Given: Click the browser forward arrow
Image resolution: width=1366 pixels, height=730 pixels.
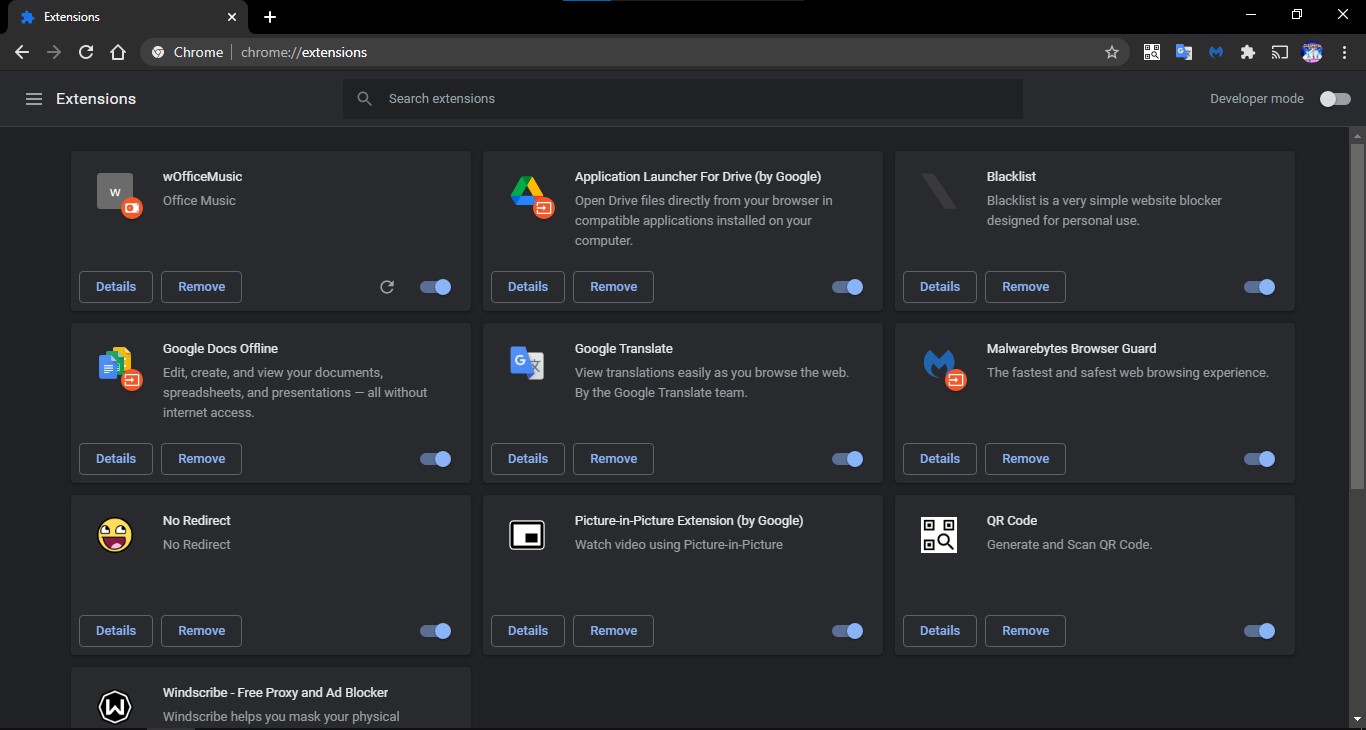Looking at the screenshot, I should point(54,52).
